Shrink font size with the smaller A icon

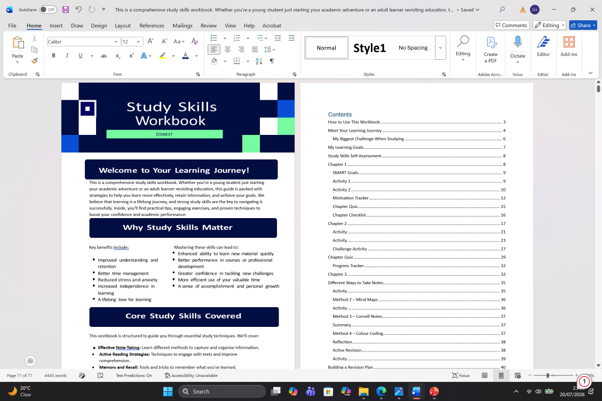[164, 41]
